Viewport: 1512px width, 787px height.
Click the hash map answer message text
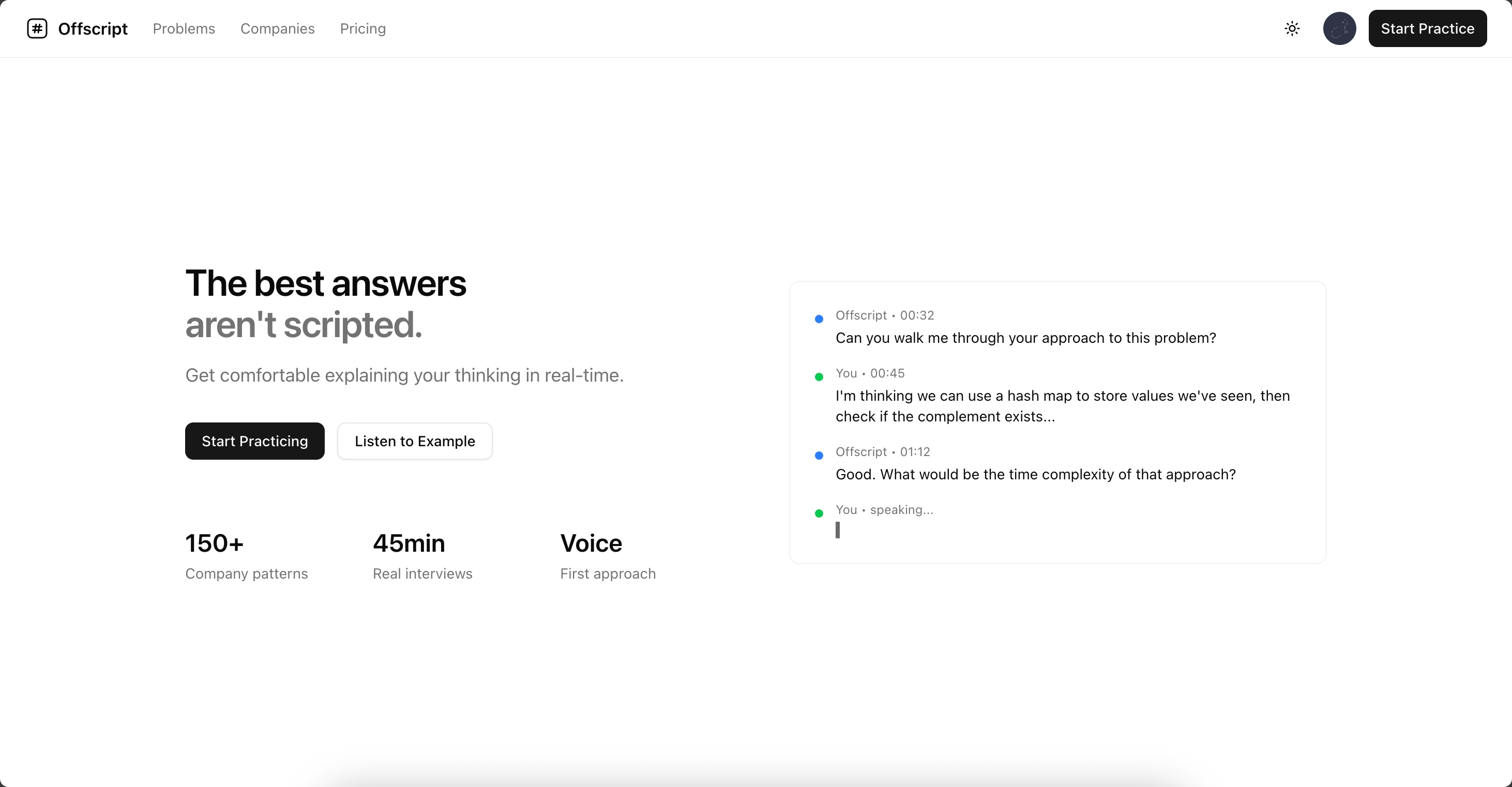(1063, 405)
